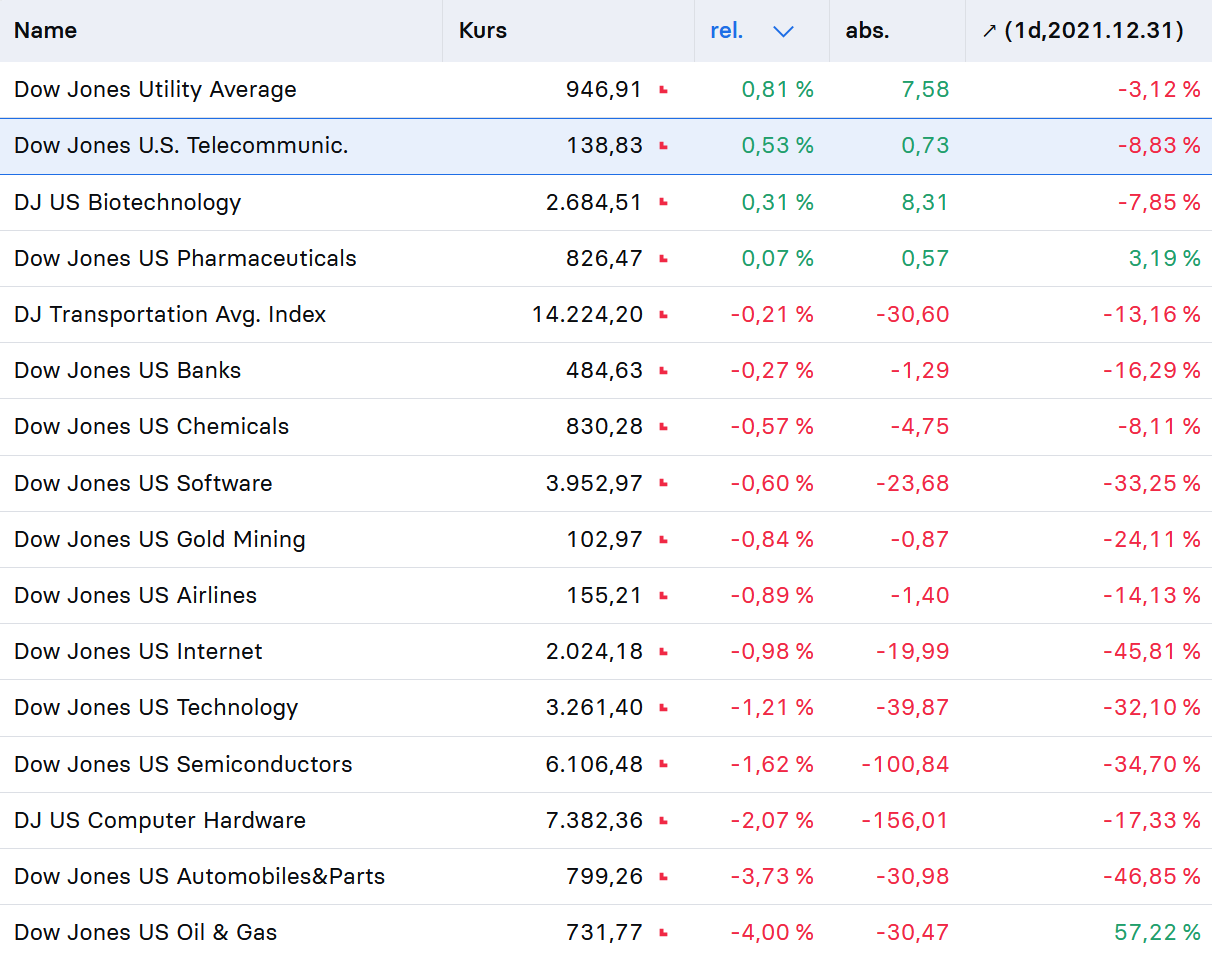Click the -0,89 % relative change
This screenshot has height=962, width=1212.
pyautogui.click(x=772, y=595)
